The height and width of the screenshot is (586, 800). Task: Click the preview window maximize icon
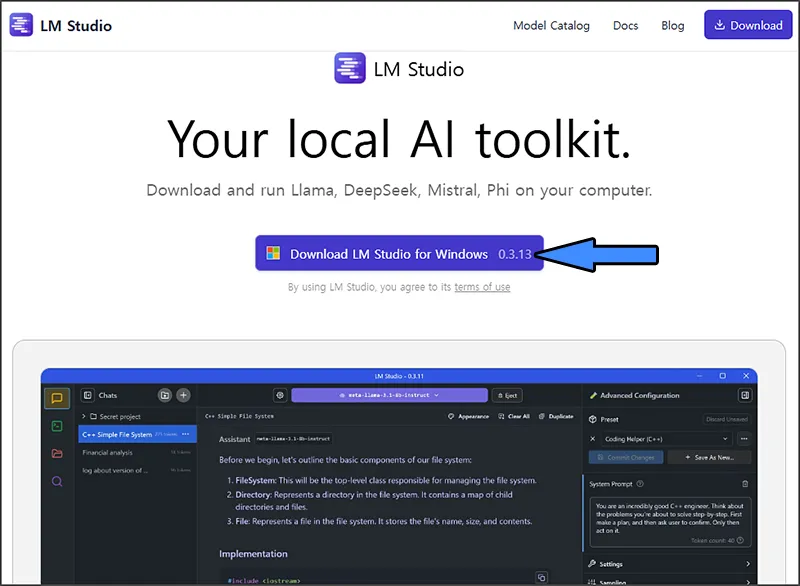tap(722, 376)
